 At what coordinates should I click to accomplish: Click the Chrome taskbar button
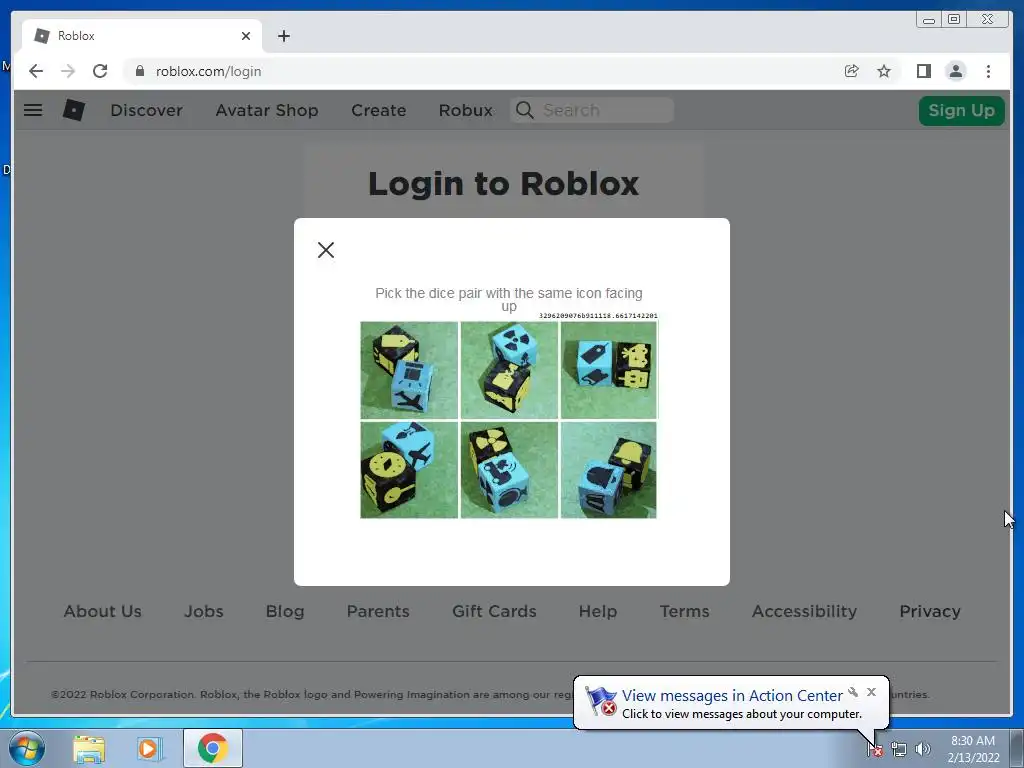pos(213,748)
